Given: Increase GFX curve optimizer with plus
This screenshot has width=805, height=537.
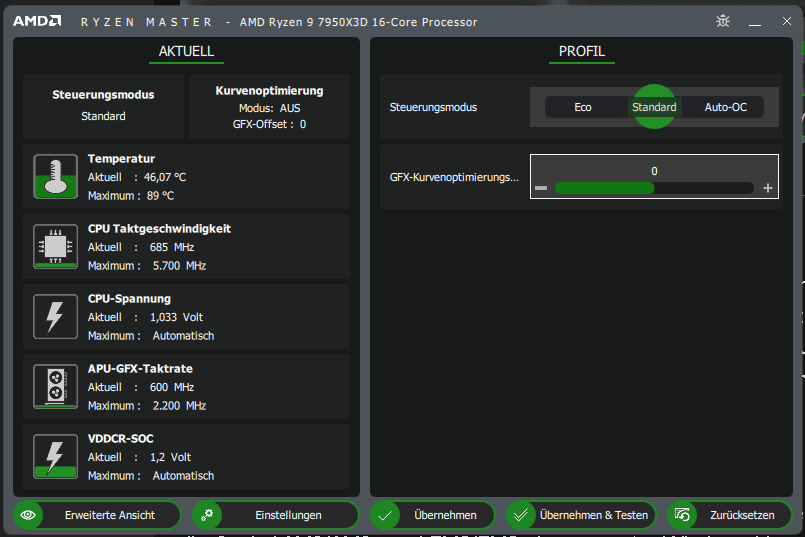Looking at the screenshot, I should [768, 188].
